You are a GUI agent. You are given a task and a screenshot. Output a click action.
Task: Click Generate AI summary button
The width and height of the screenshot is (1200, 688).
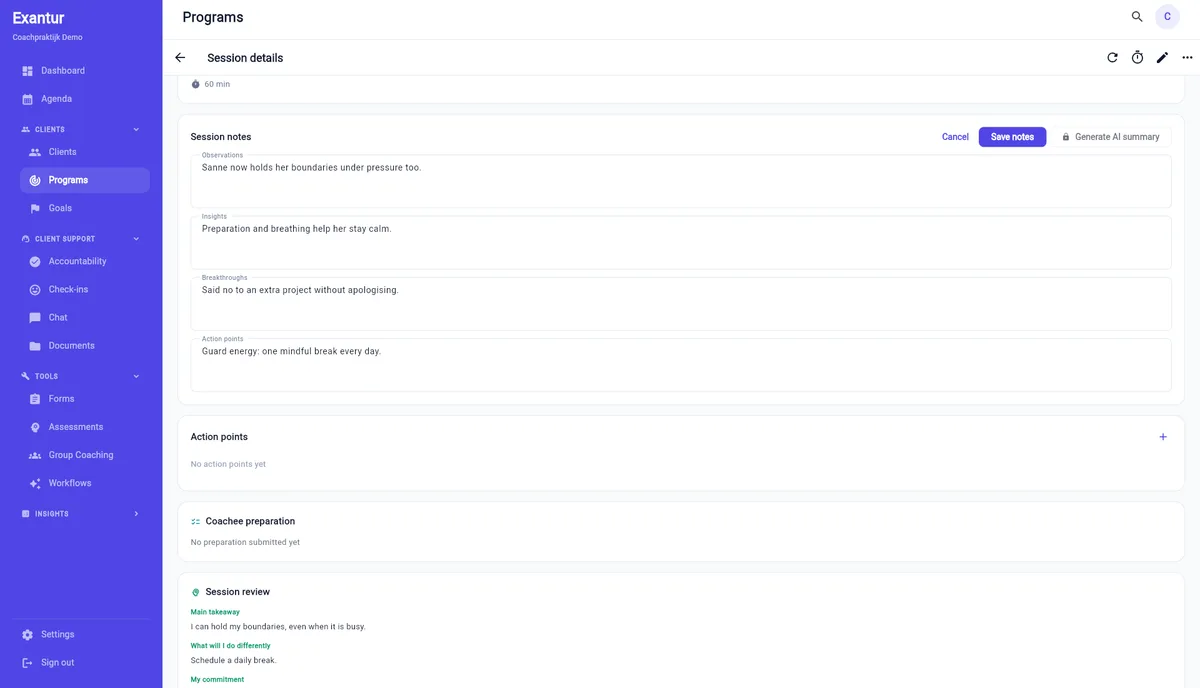1110,137
